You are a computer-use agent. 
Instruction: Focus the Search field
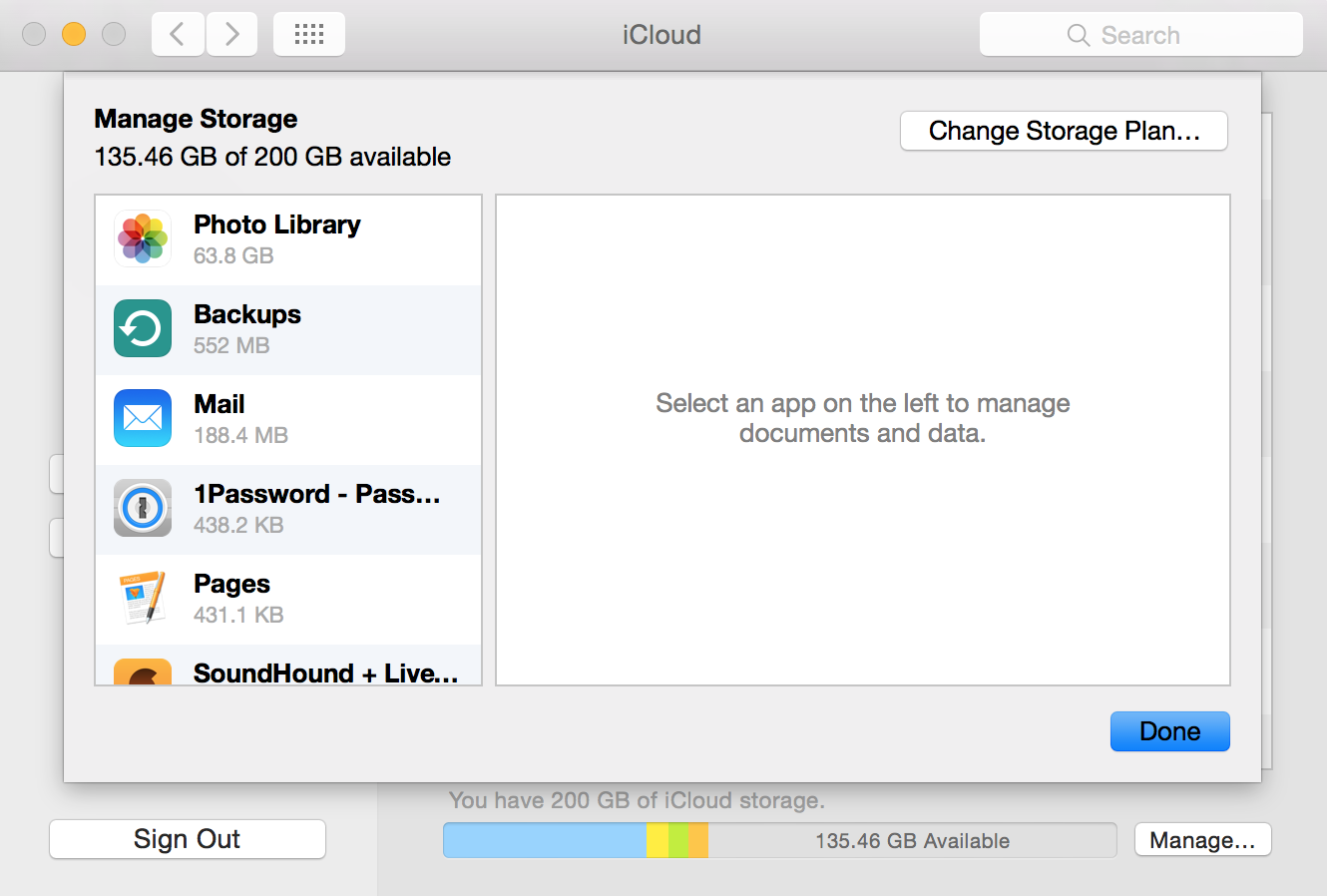click(x=1141, y=35)
